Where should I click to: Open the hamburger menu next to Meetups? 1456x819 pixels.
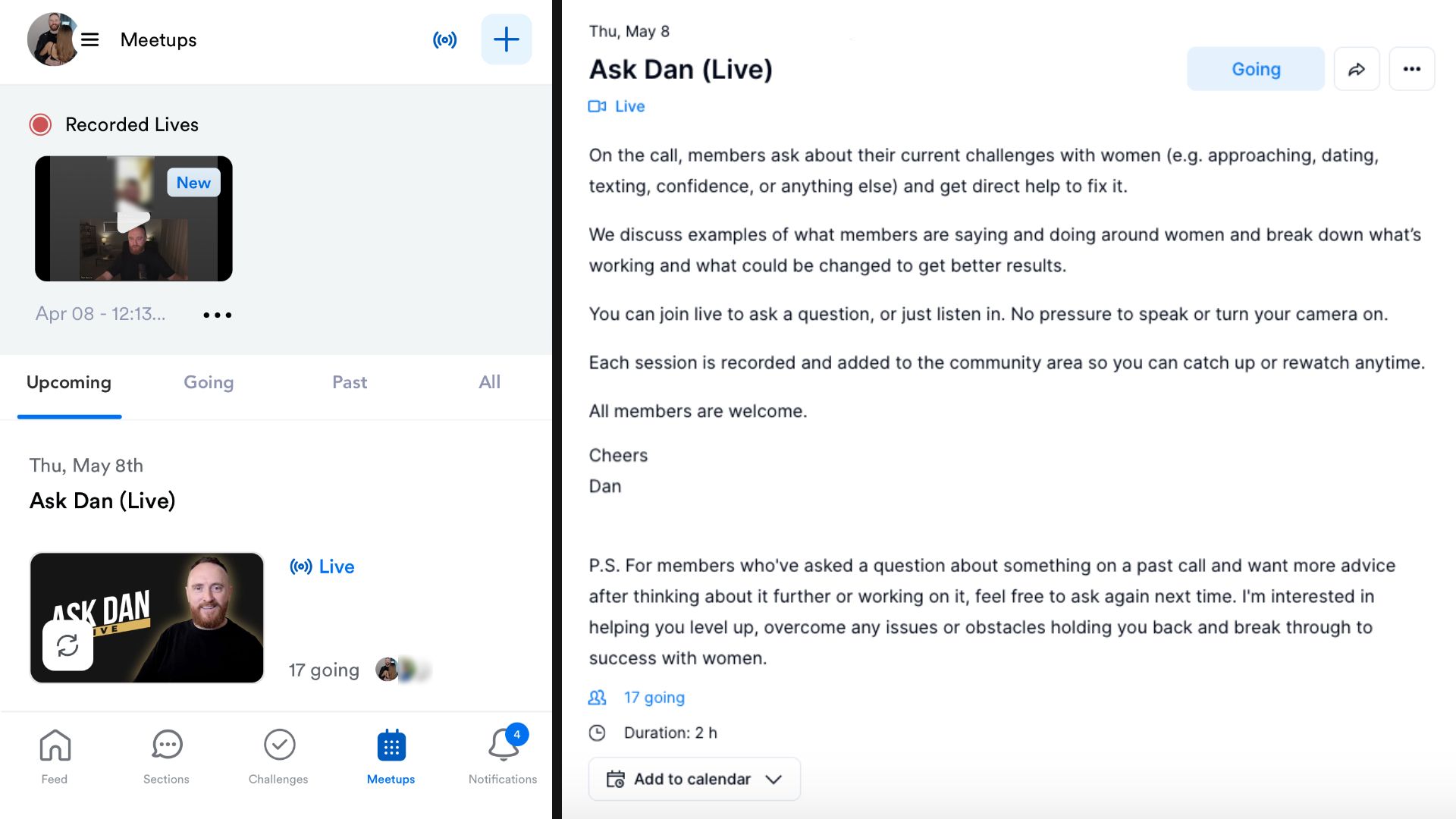point(89,39)
